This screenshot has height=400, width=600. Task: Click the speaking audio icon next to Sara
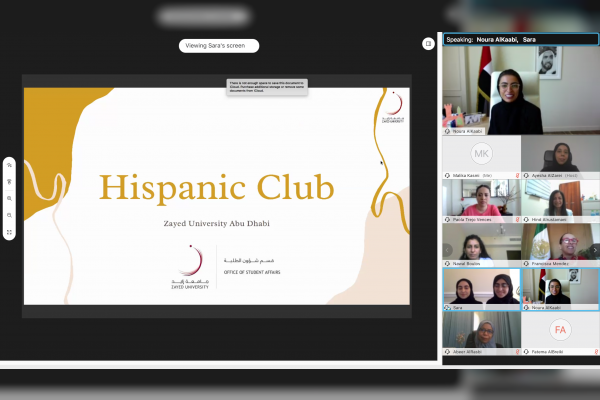click(x=447, y=308)
